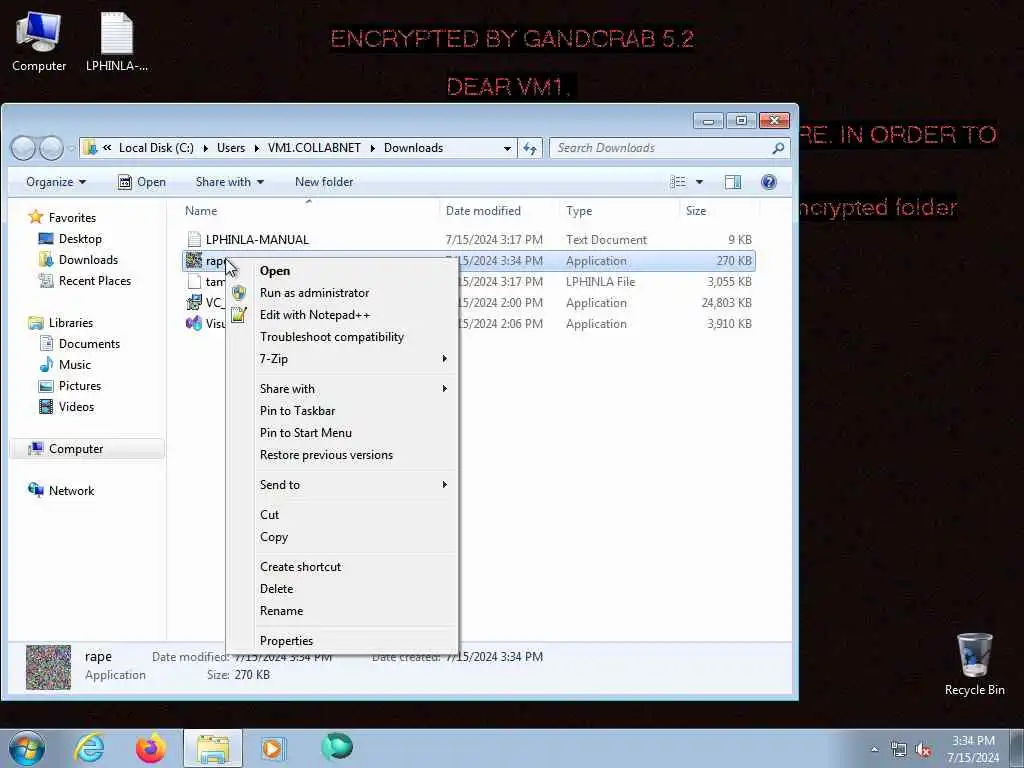Open Libraries in navigation pane
This screenshot has width=1024, height=768.
coord(60,323)
